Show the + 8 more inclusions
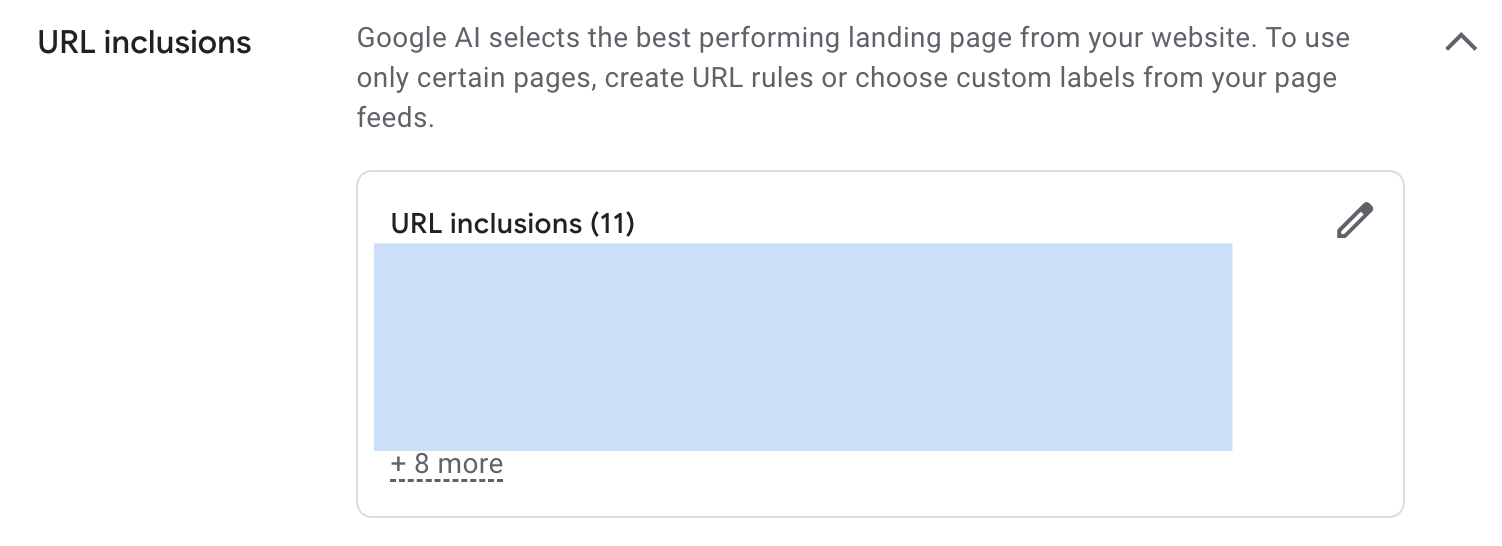The width and height of the screenshot is (1502, 546). (x=446, y=465)
